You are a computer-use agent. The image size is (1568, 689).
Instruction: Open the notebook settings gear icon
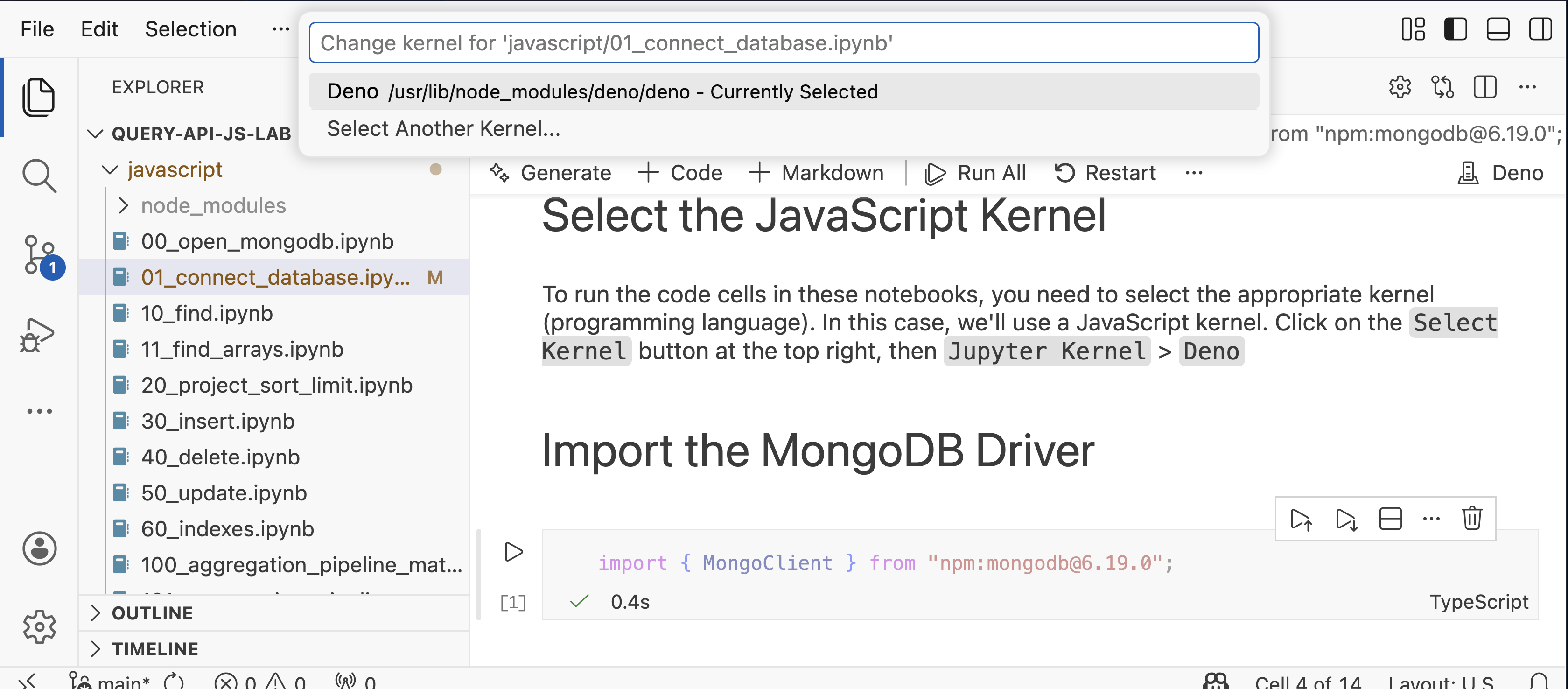click(x=1400, y=87)
